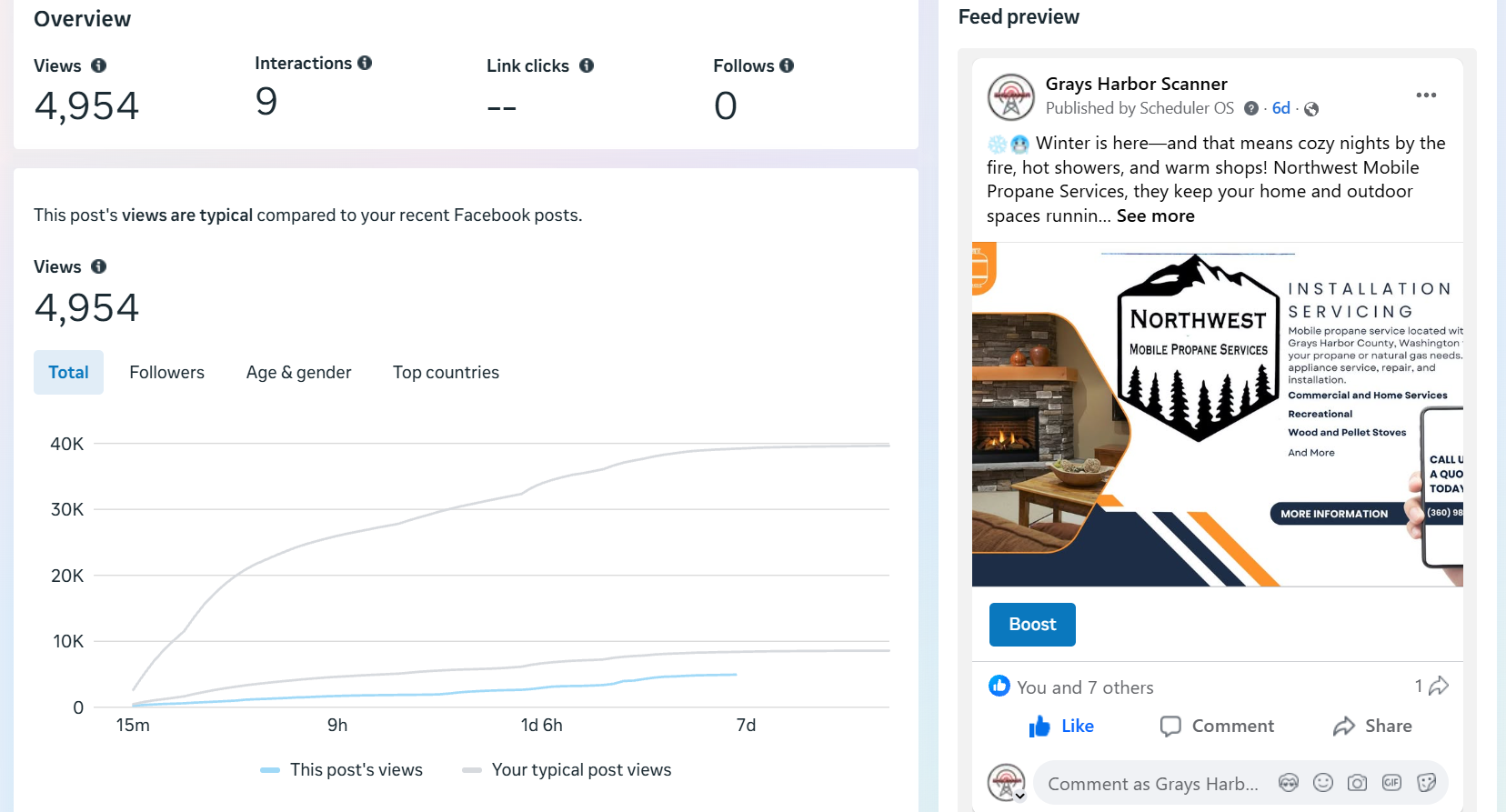The image size is (1506, 812).
Task: Click the Comment as Grays Harbor input field
Action: [1152, 784]
